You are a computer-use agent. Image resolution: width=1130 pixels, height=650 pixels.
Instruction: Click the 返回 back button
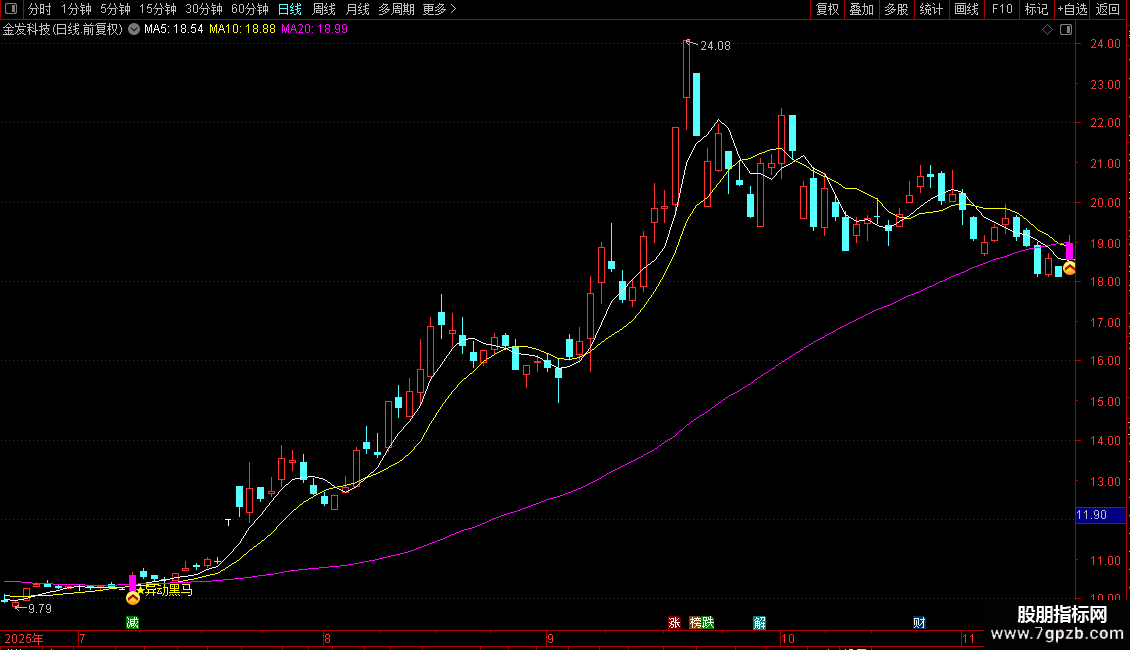[1108, 9]
